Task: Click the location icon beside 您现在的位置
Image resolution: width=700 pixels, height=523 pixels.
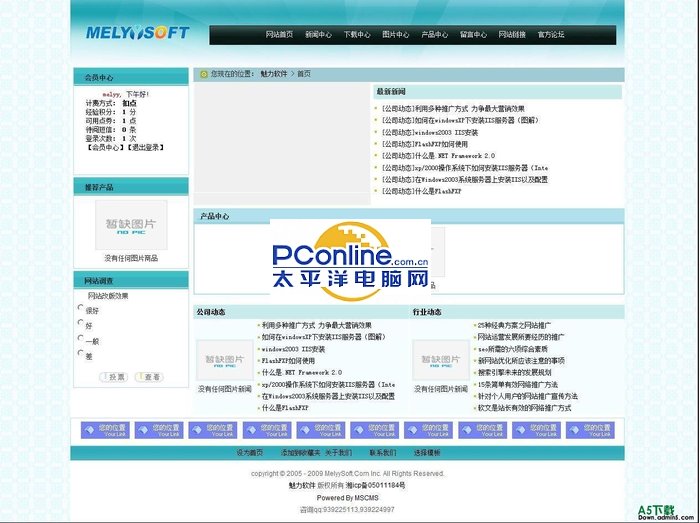Action: coord(204,74)
